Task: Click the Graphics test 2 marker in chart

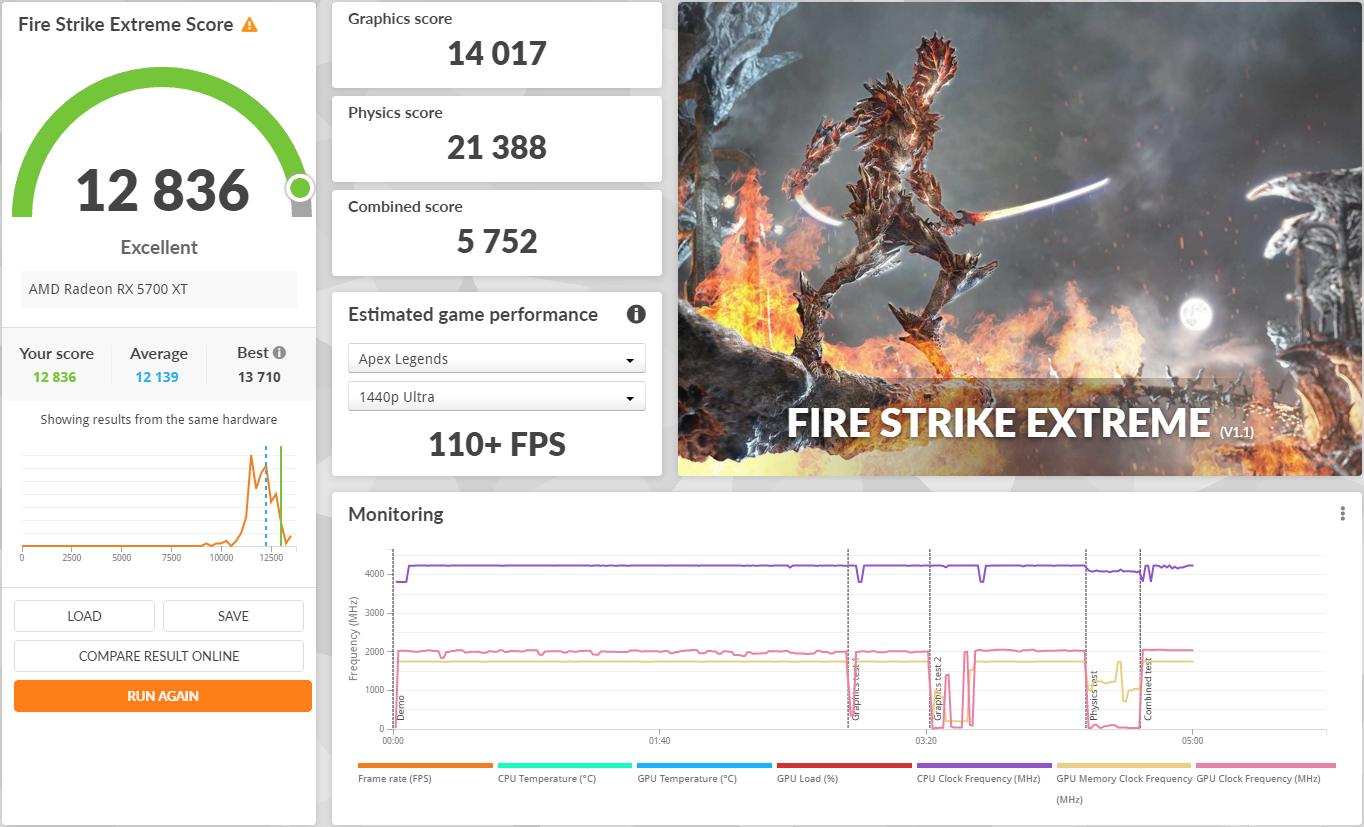Action: 937,689
